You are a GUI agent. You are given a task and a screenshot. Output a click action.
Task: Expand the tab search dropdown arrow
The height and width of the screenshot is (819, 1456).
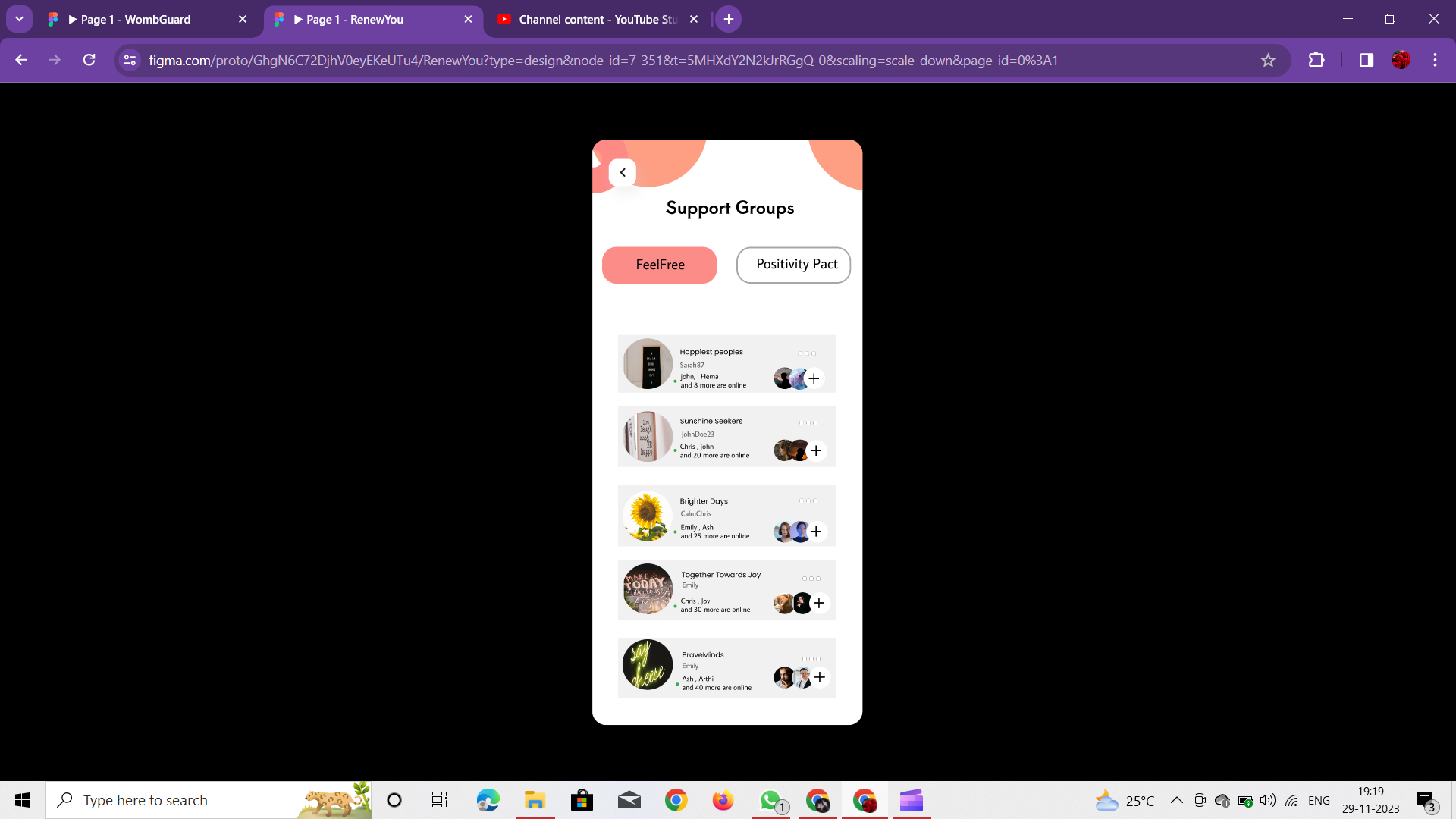click(19, 19)
